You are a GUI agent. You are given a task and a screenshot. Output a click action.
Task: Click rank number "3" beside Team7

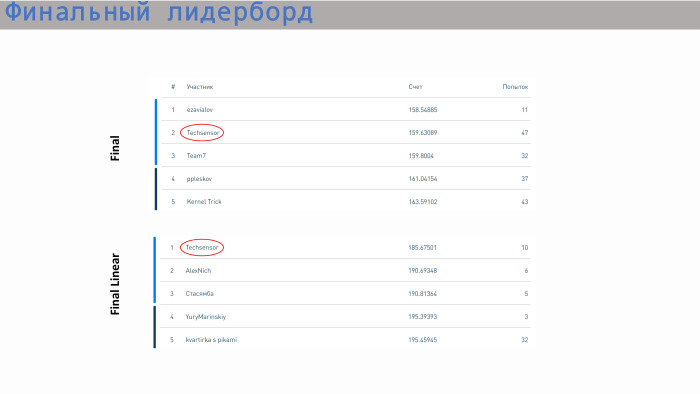pos(173,156)
